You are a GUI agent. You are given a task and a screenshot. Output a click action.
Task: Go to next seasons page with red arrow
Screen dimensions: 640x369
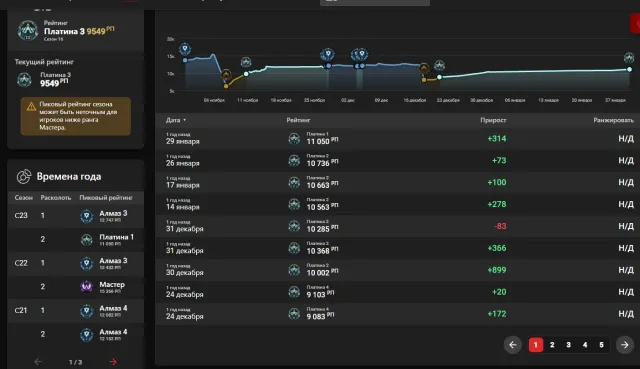(x=113, y=362)
